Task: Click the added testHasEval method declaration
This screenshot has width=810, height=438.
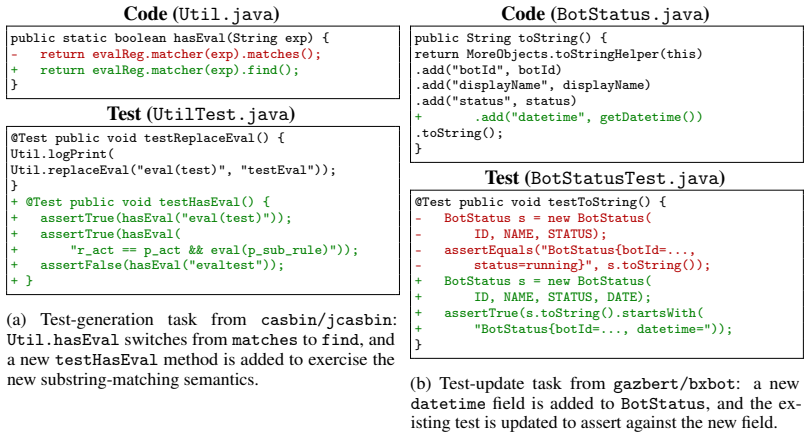Action: tap(140, 202)
